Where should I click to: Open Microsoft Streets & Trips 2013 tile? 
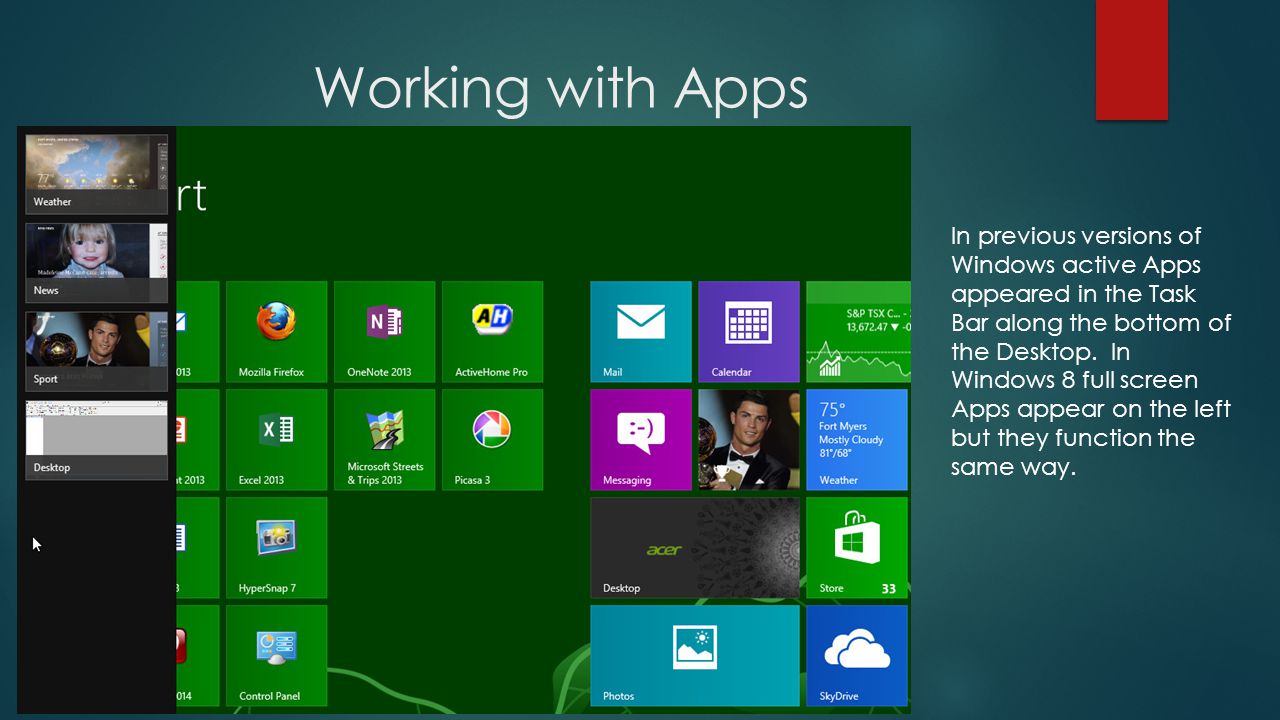point(384,440)
